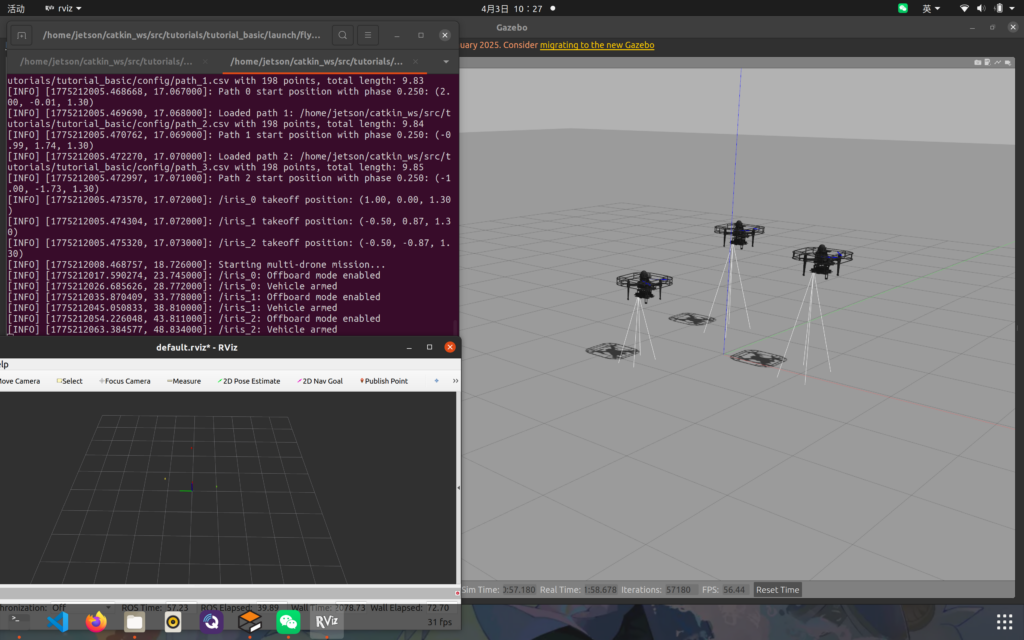This screenshot has height=640, width=1024.
Task: Expand the RViz toolbar overflow chevron
Action: tap(455, 381)
